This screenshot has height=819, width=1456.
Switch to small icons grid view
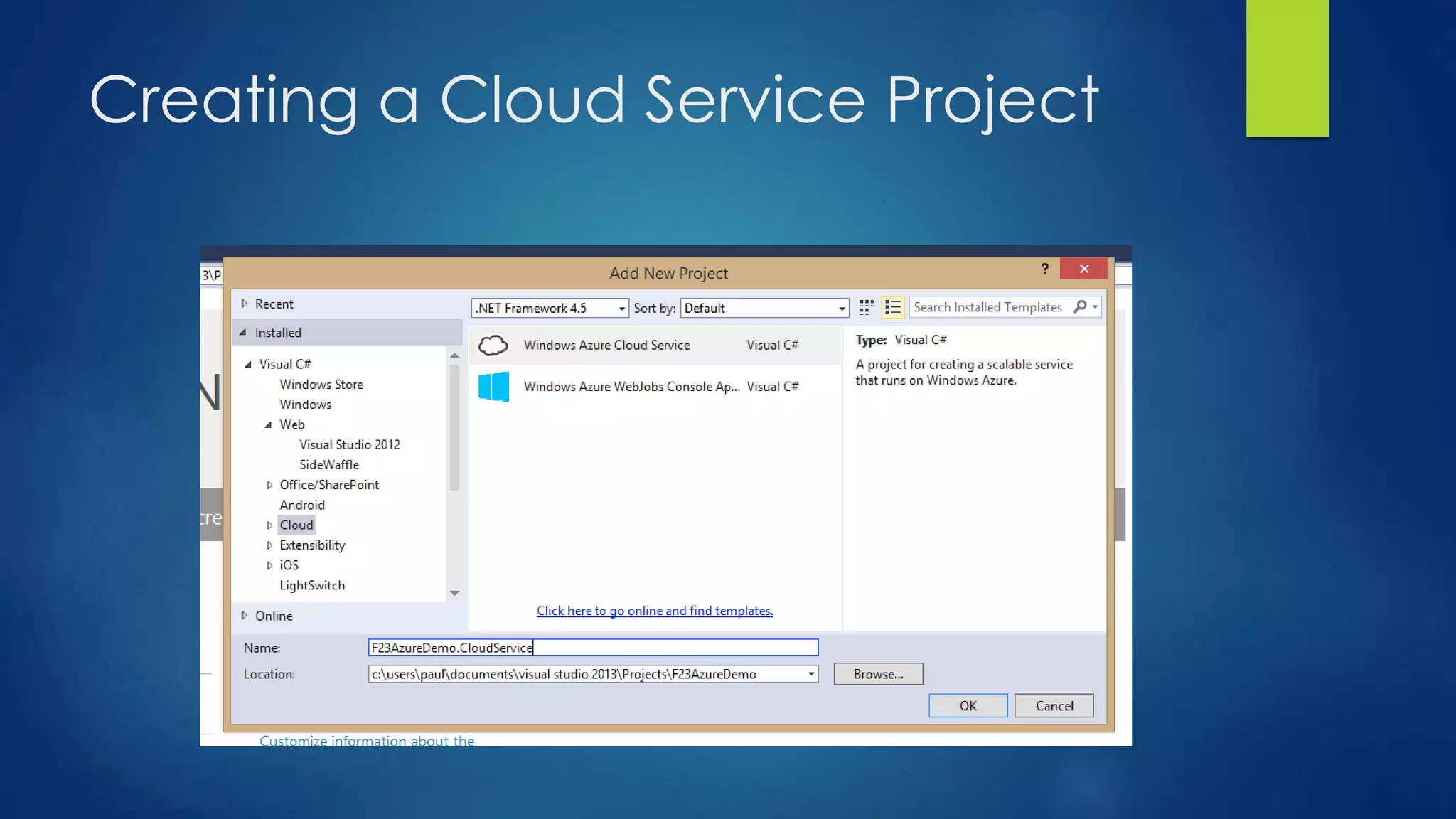(x=866, y=307)
